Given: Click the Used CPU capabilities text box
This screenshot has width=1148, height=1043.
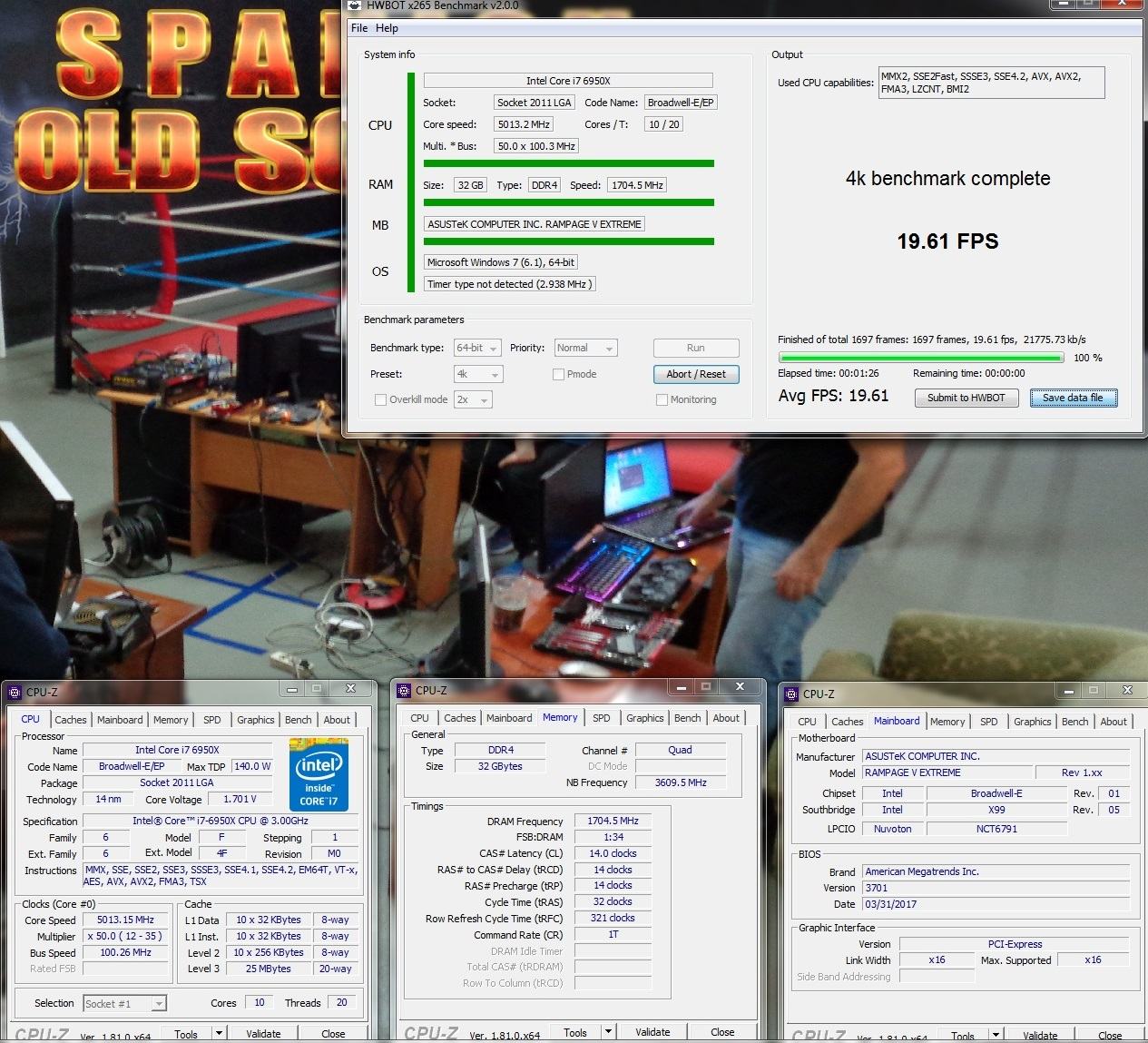Looking at the screenshot, I should click(992, 83).
